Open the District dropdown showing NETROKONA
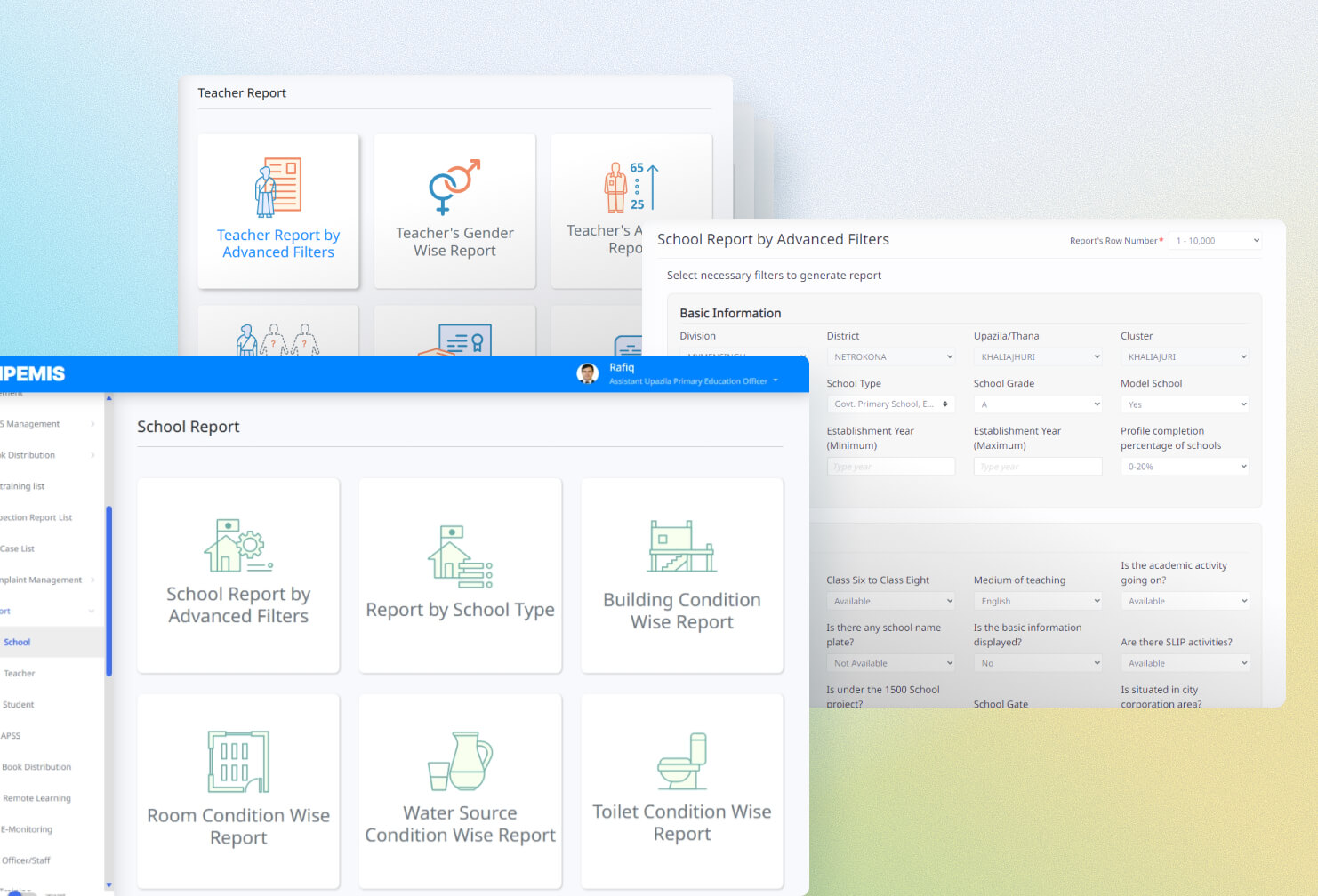This screenshot has height=896, width=1318. tap(890, 357)
